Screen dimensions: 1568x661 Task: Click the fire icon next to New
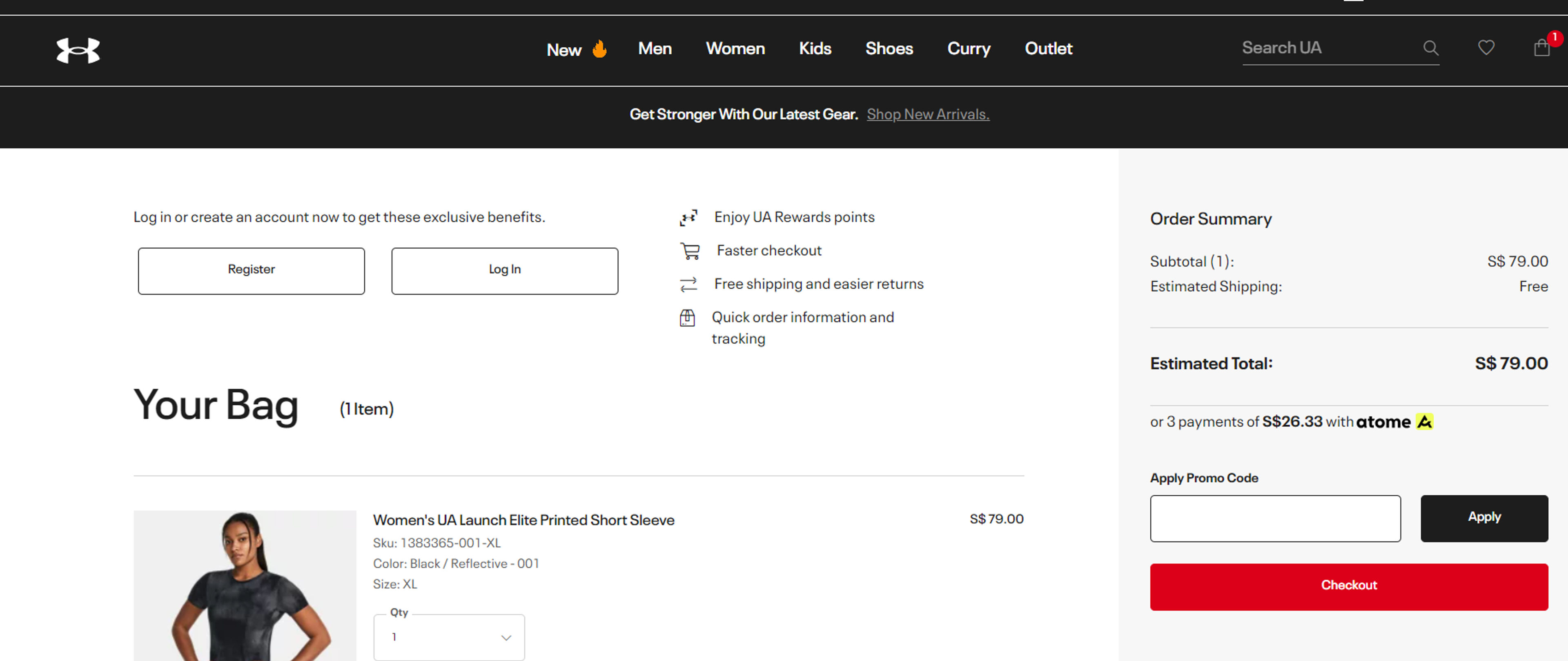click(x=599, y=49)
